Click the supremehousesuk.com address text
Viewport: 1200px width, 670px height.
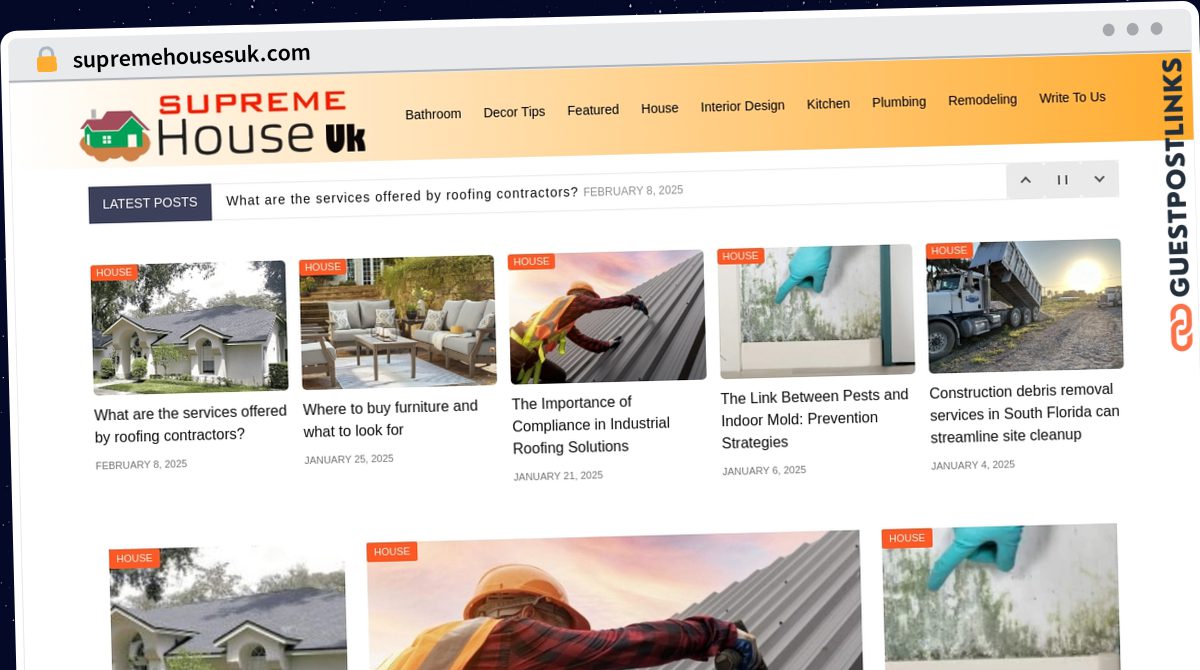[192, 56]
